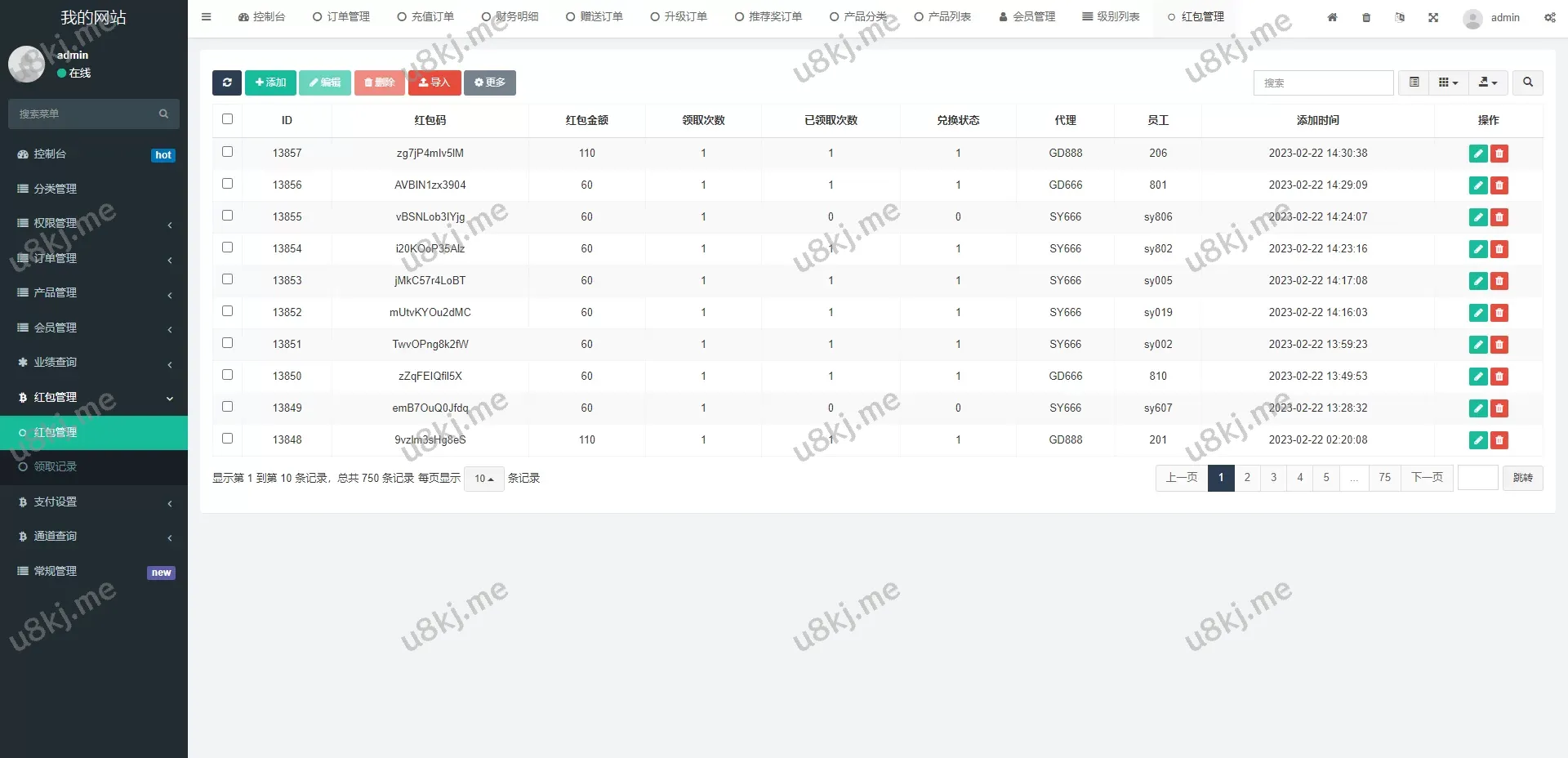This screenshot has height=758, width=1568.
Task: Expand the 订单管理 sidebar menu
Action: (x=94, y=258)
